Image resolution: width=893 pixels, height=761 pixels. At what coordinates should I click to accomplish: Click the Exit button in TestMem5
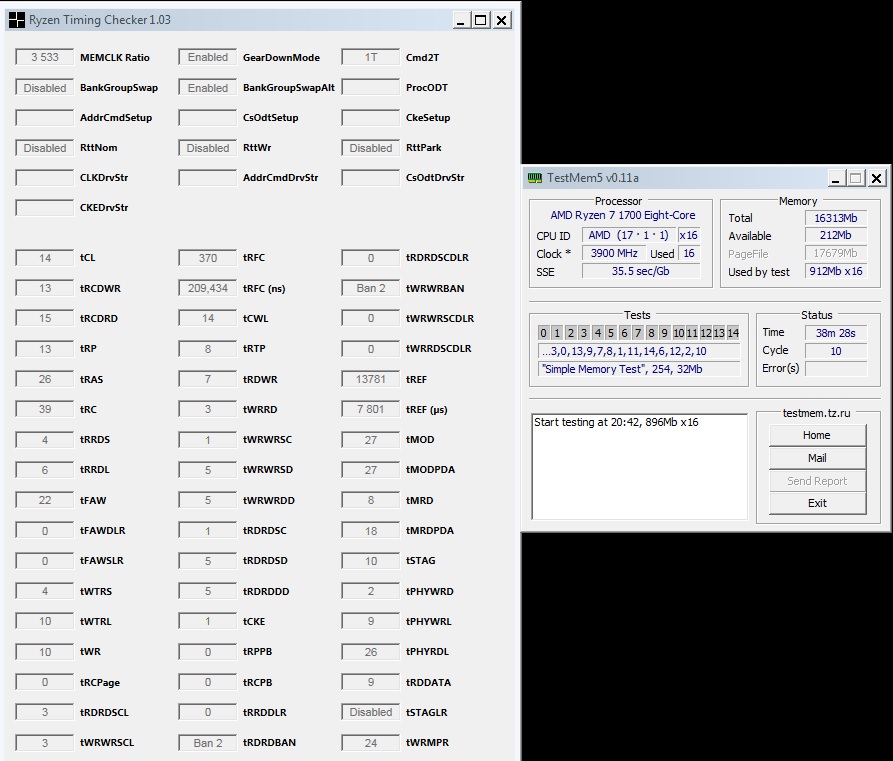click(817, 503)
